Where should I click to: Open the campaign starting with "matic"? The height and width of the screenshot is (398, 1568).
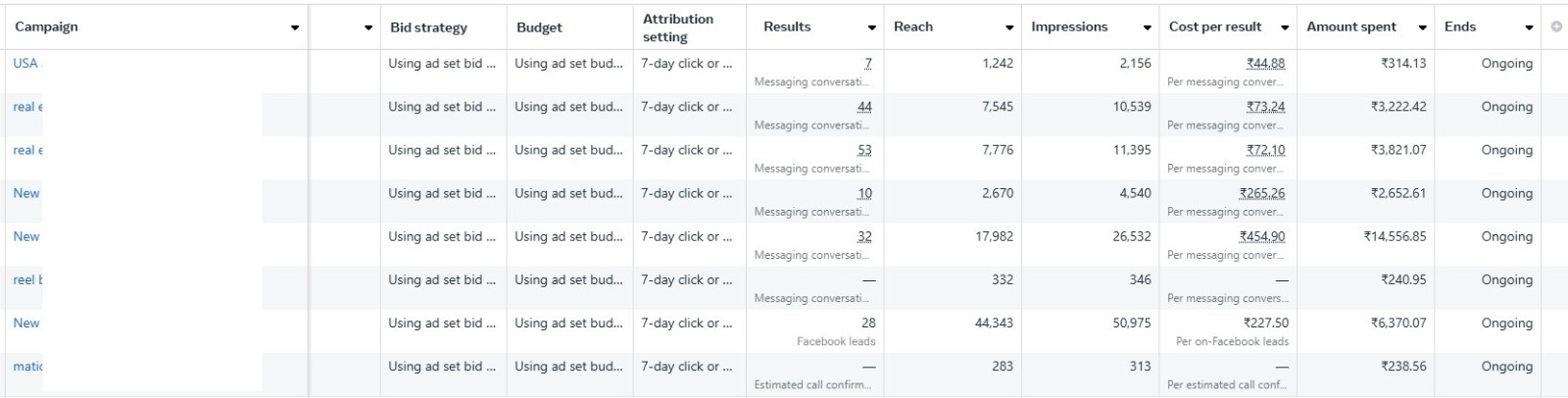point(27,367)
